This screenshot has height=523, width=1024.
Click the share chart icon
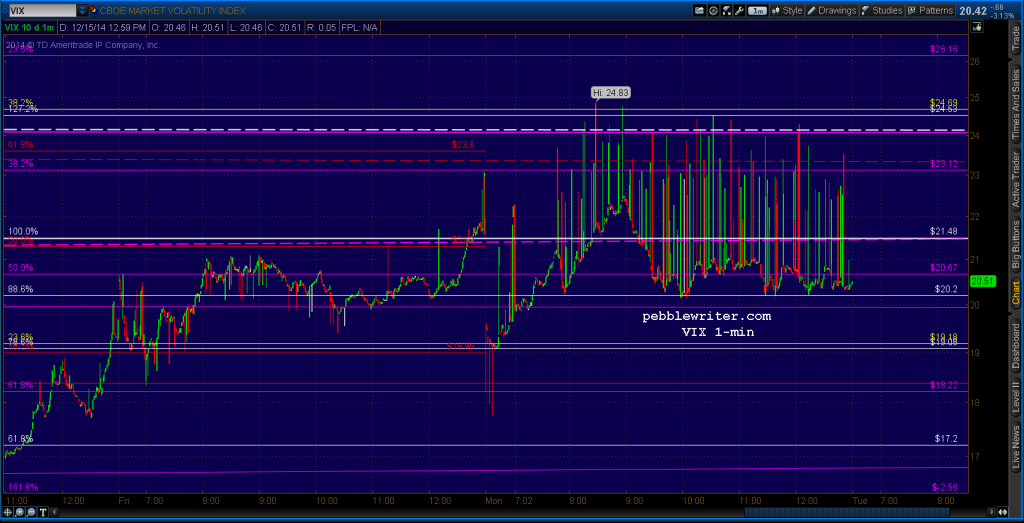pyautogui.click(x=699, y=10)
